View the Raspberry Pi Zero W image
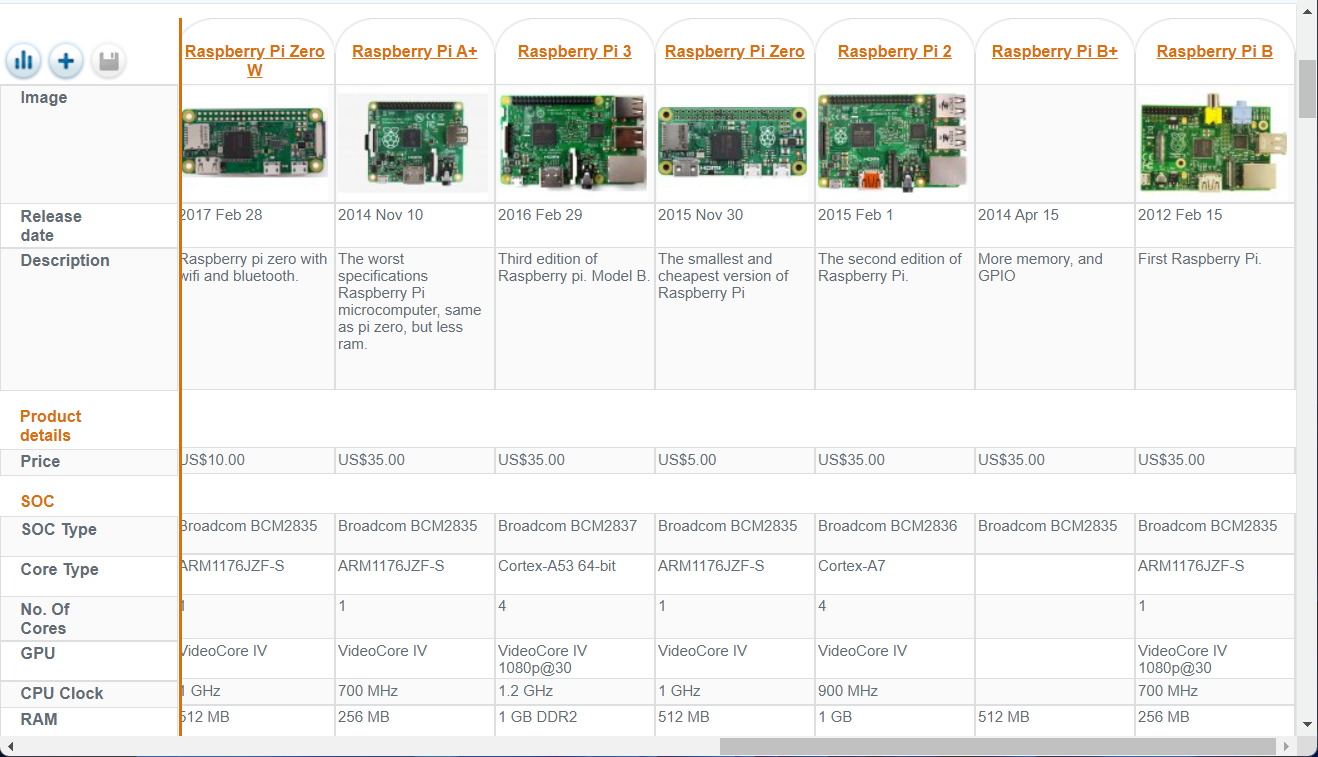This screenshot has width=1318, height=757. tap(255, 143)
